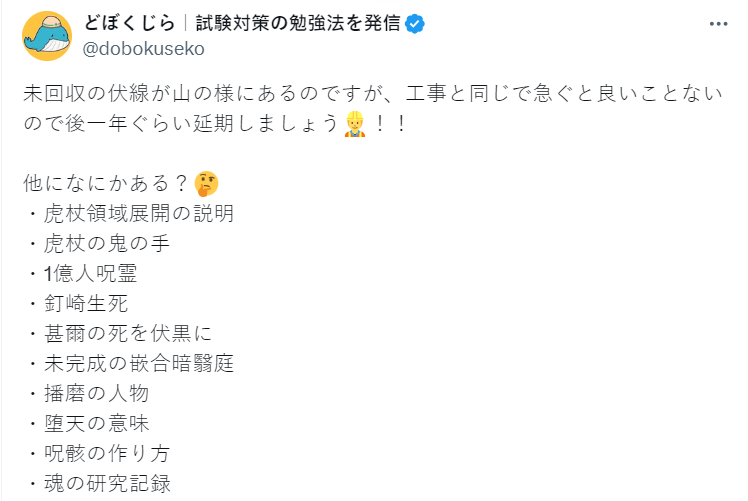Select the 釘崎生死 bullet line

pyautogui.click(x=84, y=302)
